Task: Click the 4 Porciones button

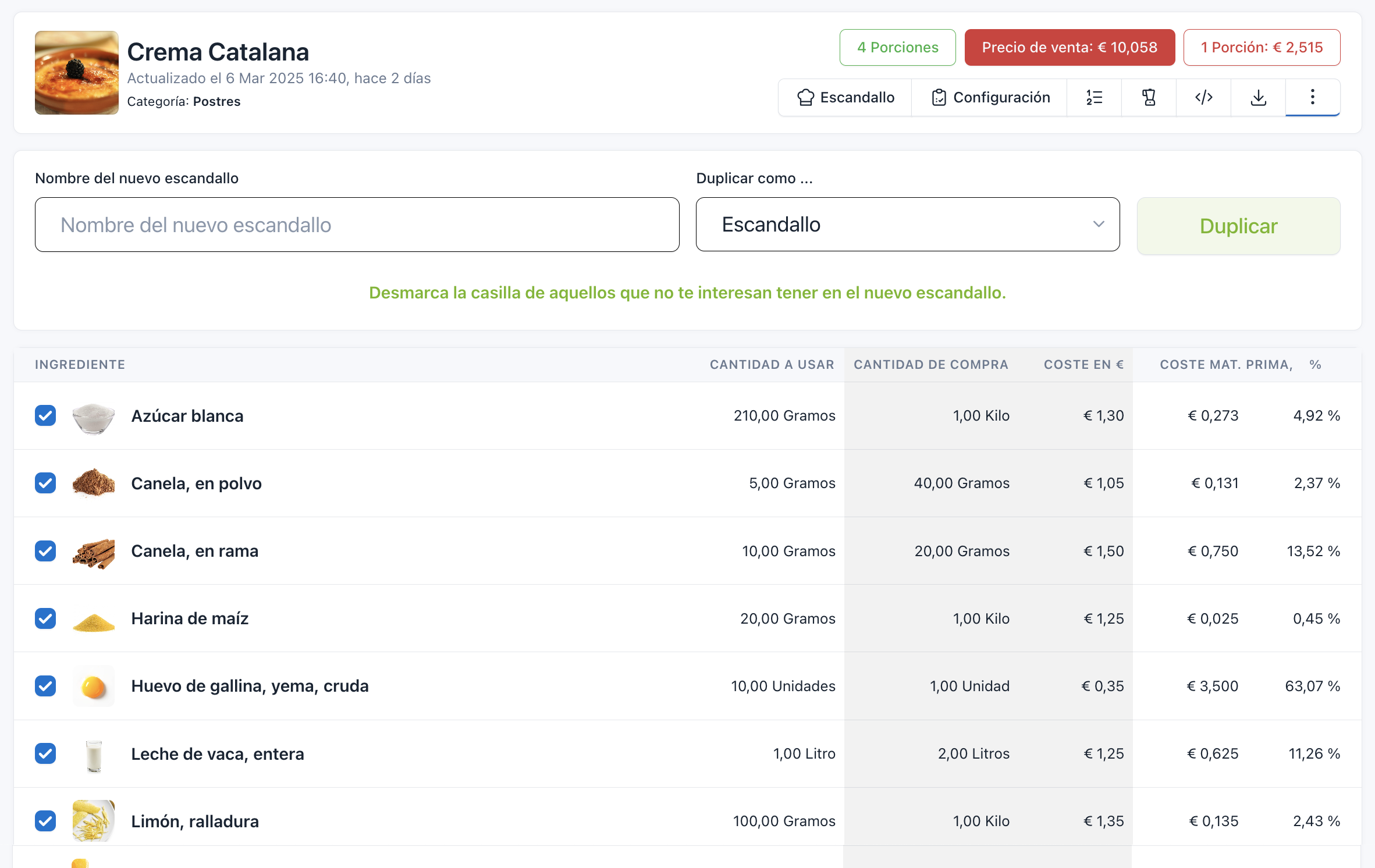Action: pos(897,47)
